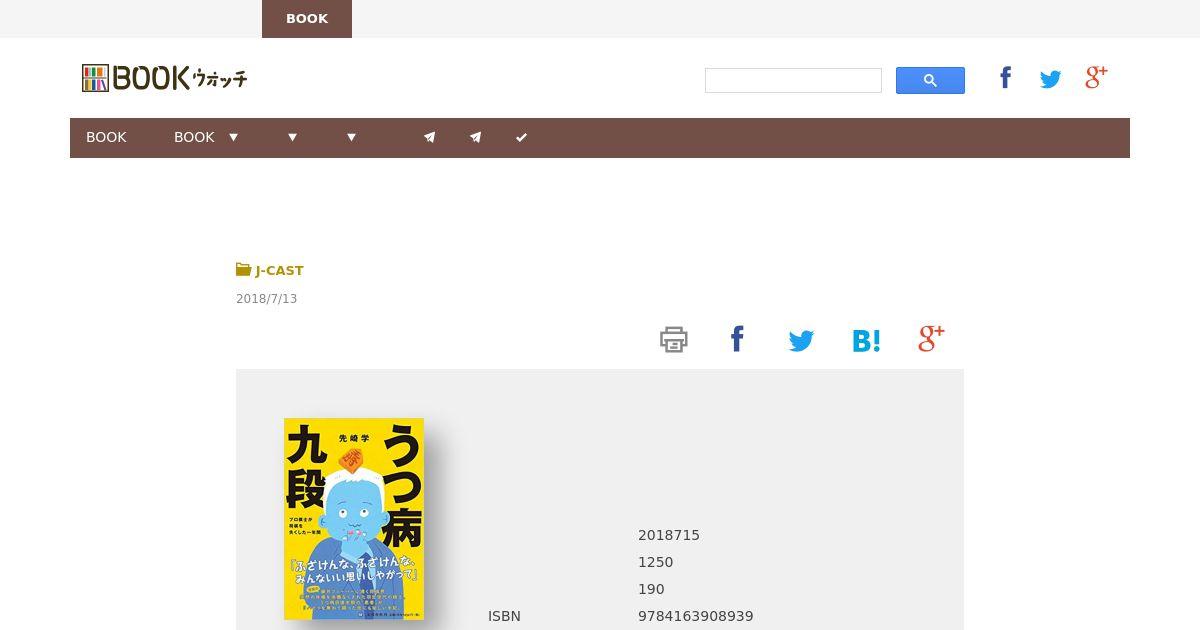Expand the second dropdown arrow in navbar
Viewport: 1200px width, 630px height.
pyautogui.click(x=292, y=137)
